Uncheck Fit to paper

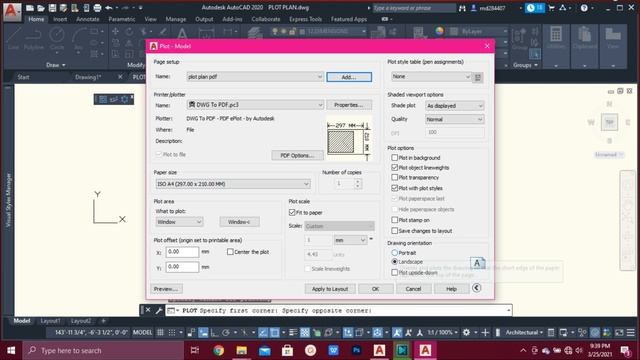coord(292,212)
